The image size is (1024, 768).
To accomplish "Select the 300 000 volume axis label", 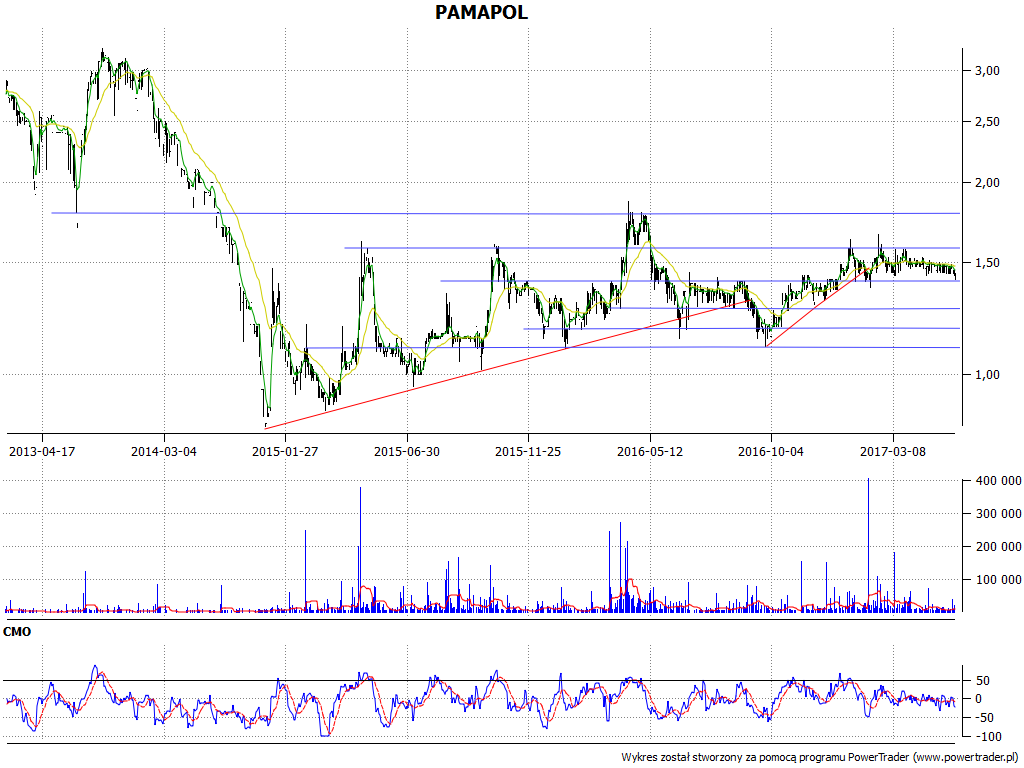I will coord(999,514).
